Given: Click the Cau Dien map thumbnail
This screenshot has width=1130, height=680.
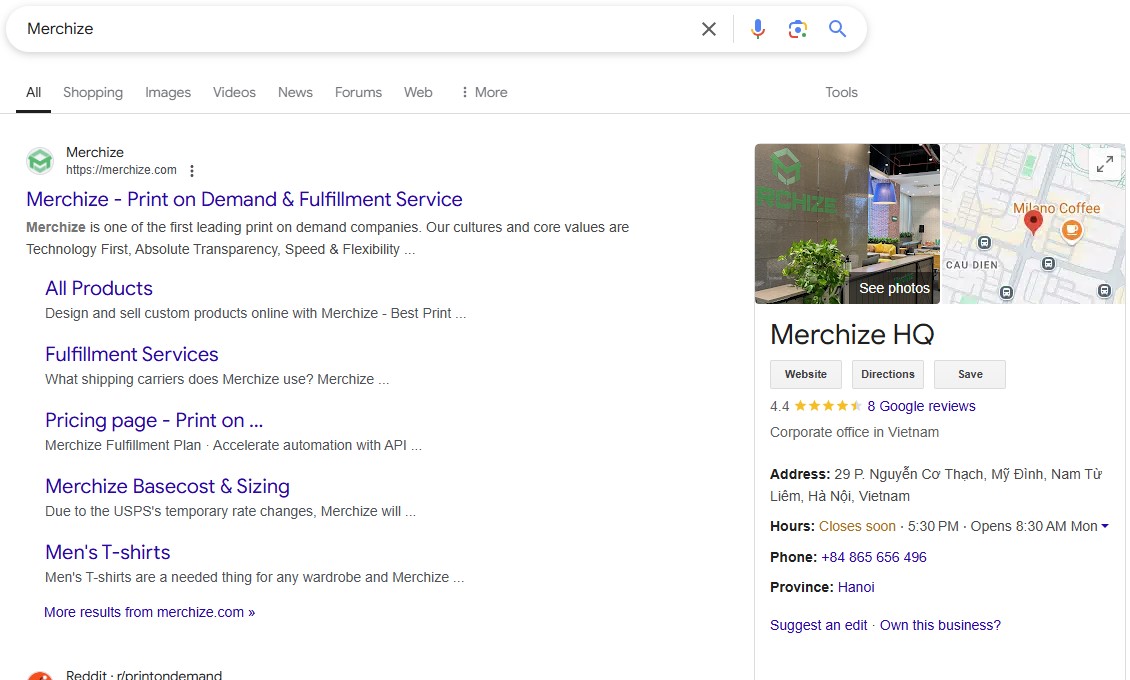Looking at the screenshot, I should click(x=1033, y=223).
